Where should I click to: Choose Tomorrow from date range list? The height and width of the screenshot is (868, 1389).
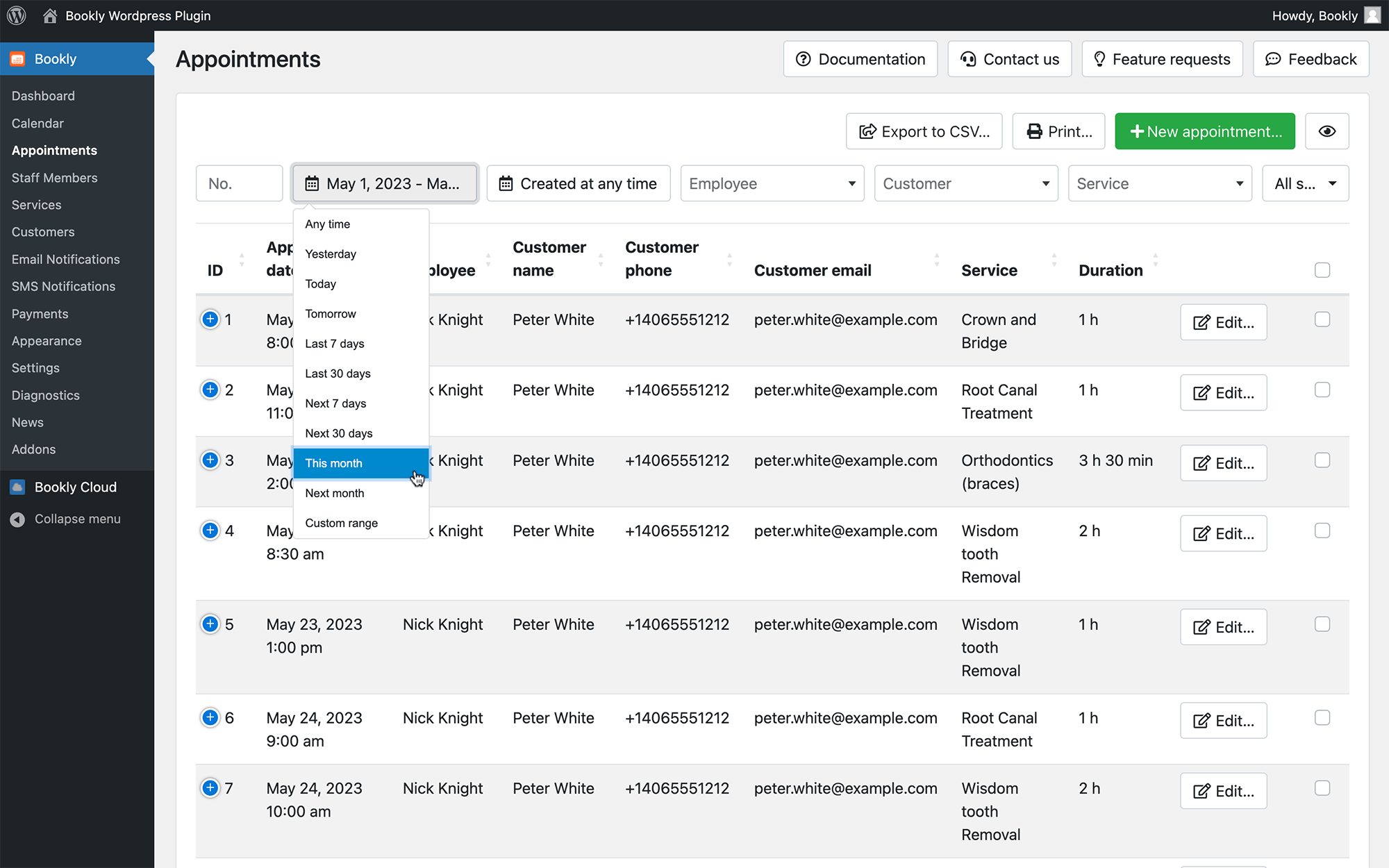361,314
